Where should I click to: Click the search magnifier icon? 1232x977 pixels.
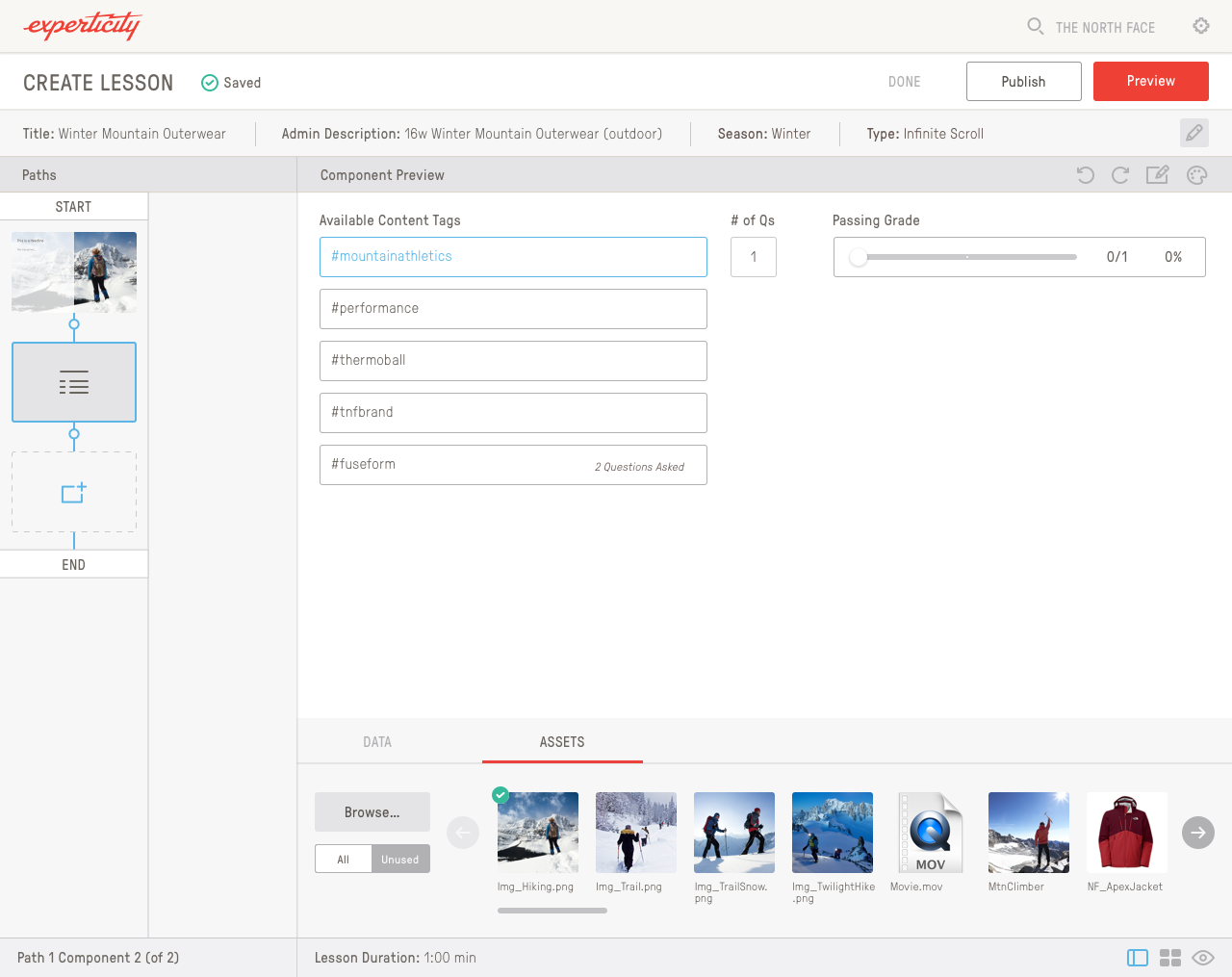pos(1036,26)
